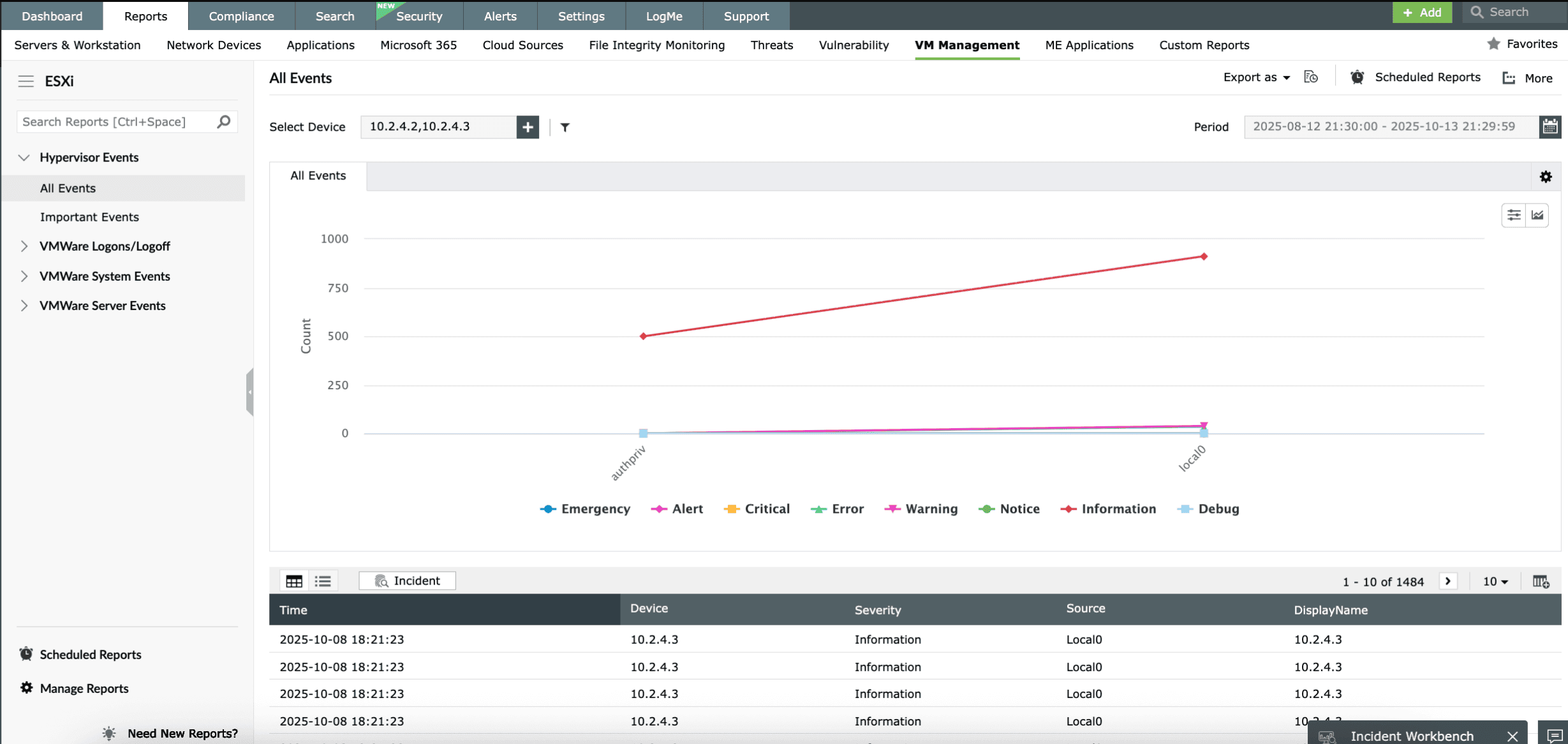Toggle the Information series in chart legend
The image size is (1568, 744).
point(1118,509)
